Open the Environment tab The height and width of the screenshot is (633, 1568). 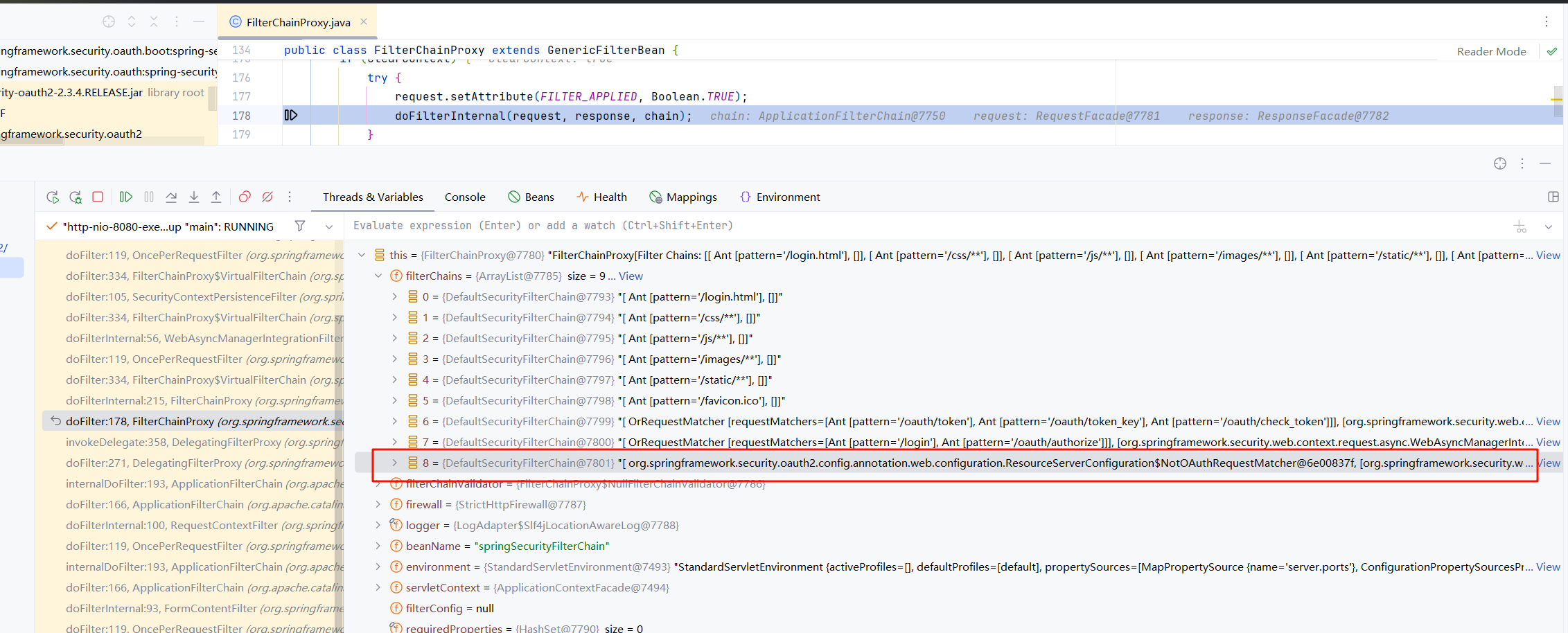click(780, 197)
